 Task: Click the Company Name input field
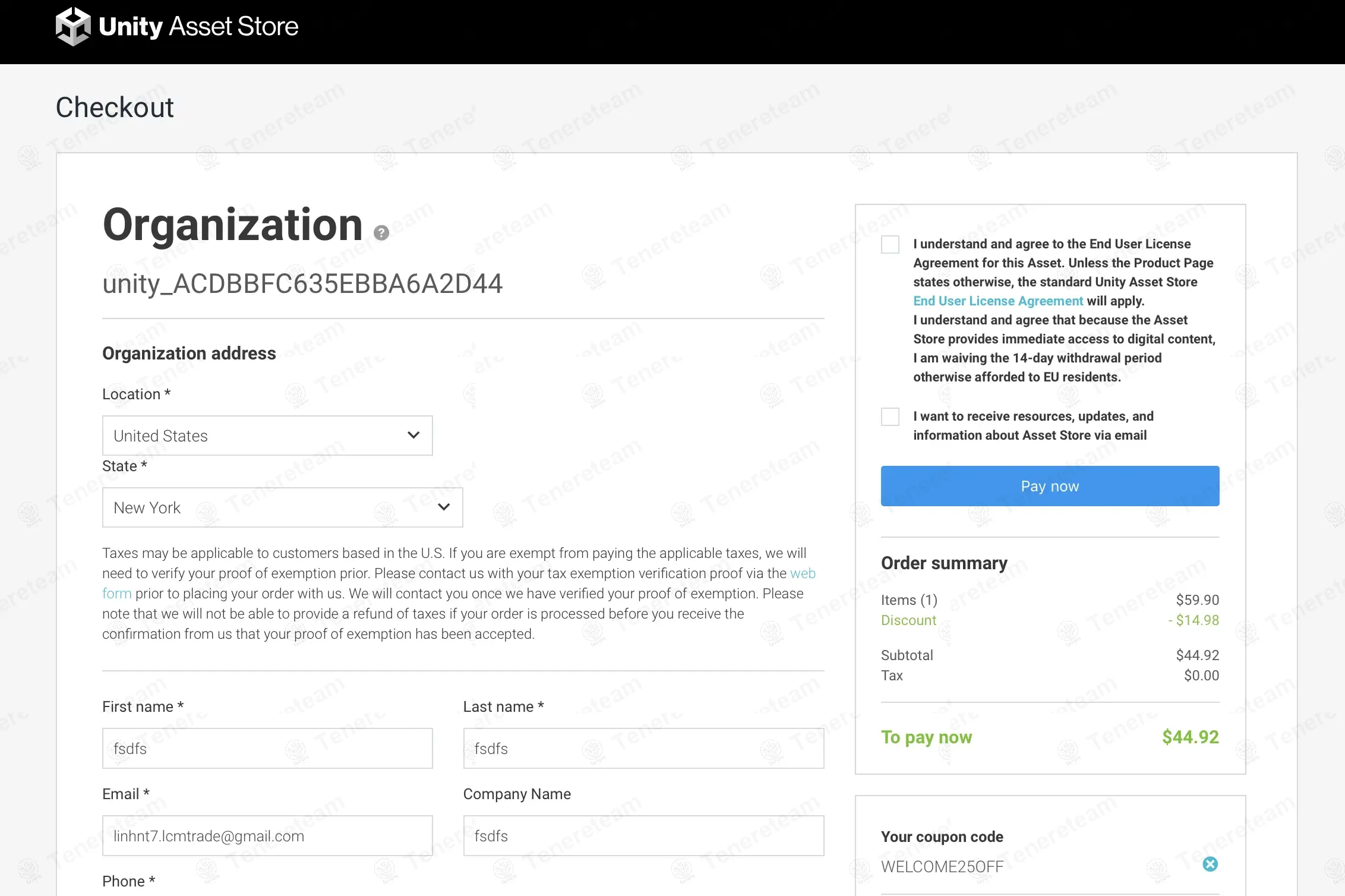coord(643,836)
